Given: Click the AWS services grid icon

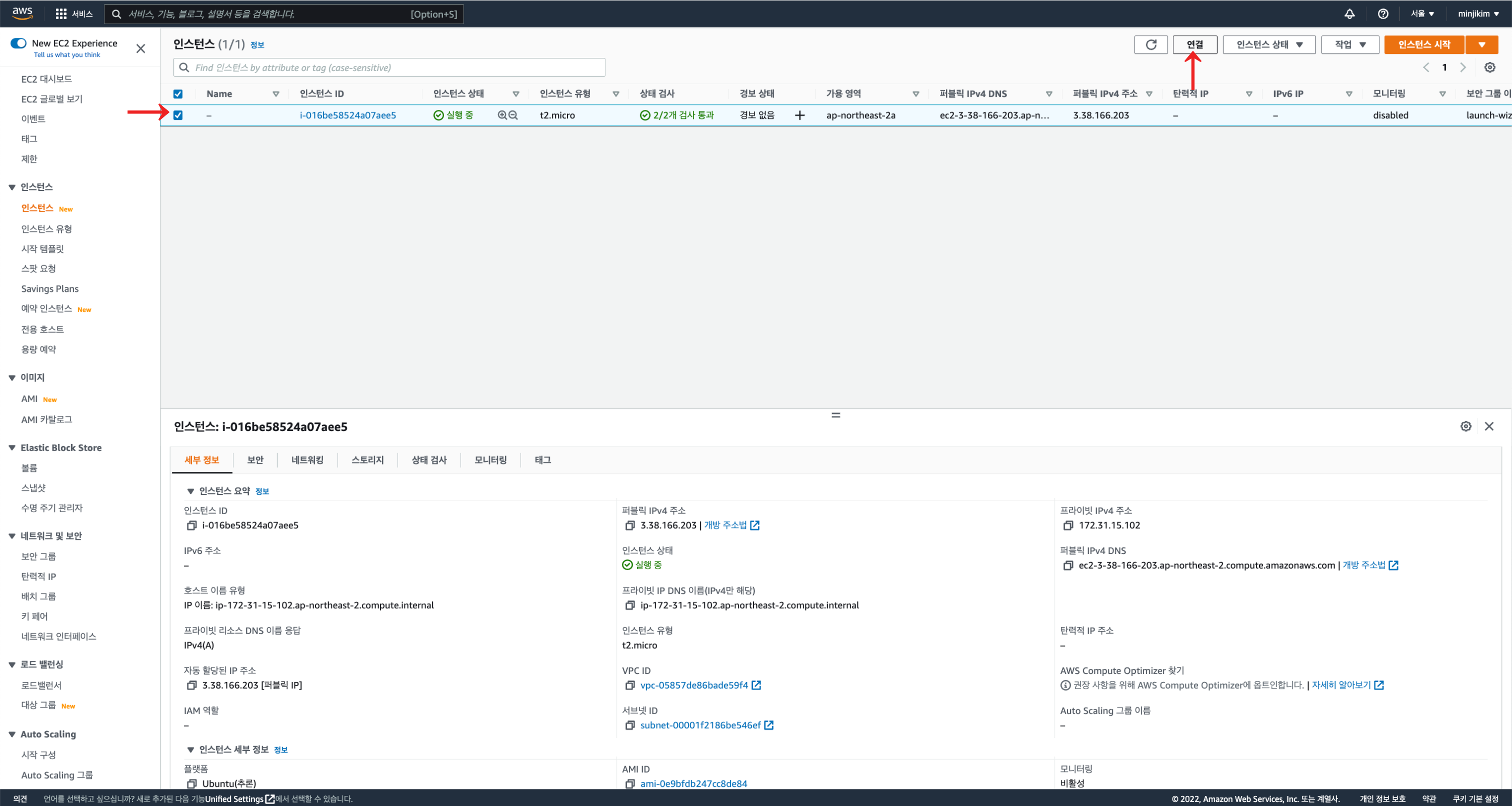Looking at the screenshot, I should (60, 14).
